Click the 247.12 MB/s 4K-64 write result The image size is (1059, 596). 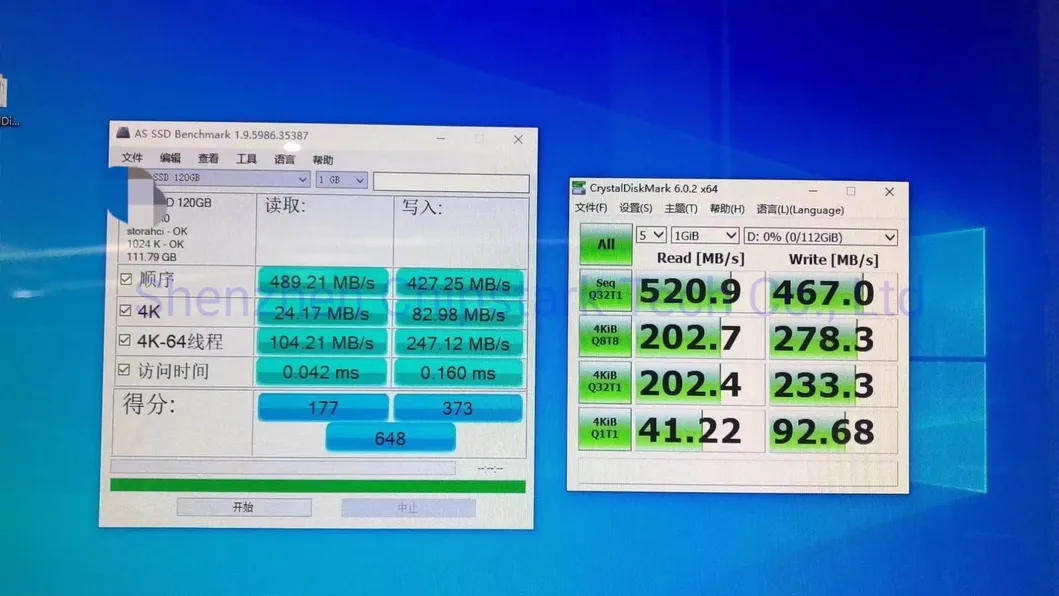[458, 344]
